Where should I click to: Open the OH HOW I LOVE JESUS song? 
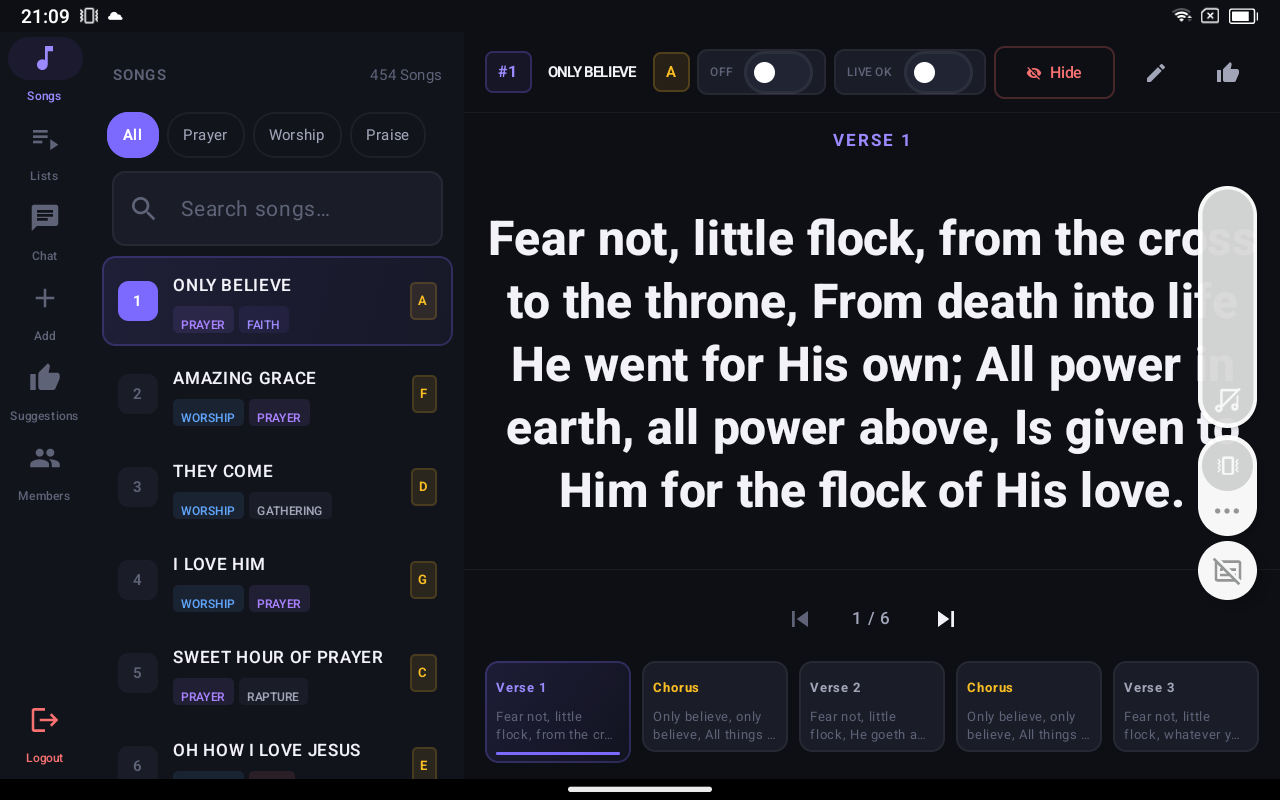pyautogui.click(x=277, y=752)
